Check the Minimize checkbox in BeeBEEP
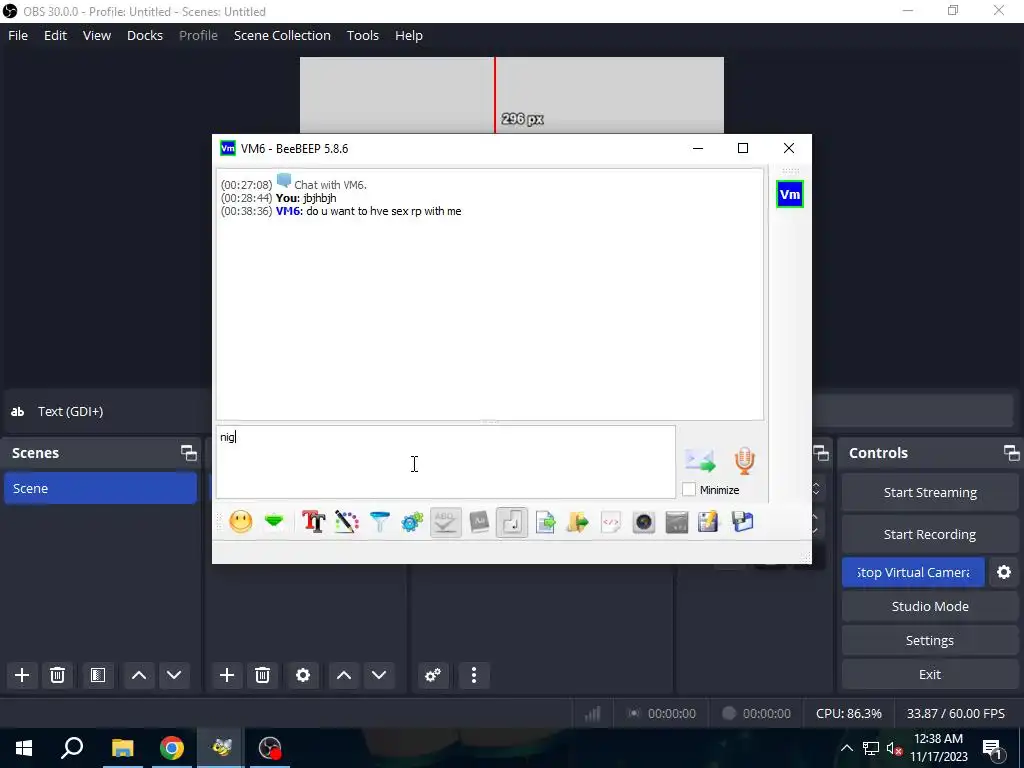This screenshot has height=768, width=1024. click(689, 489)
